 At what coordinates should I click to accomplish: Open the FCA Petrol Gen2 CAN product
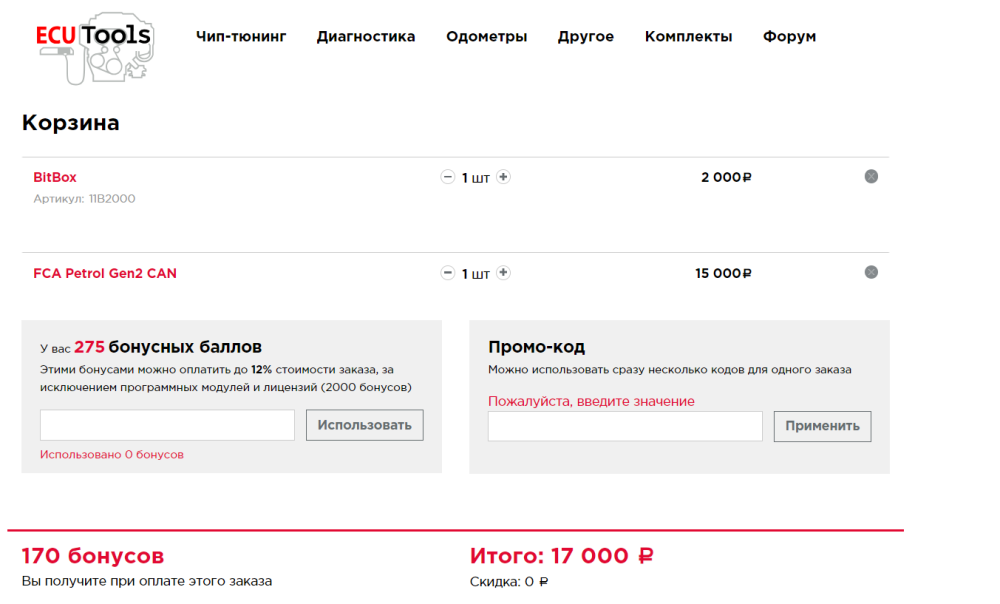coord(103,272)
